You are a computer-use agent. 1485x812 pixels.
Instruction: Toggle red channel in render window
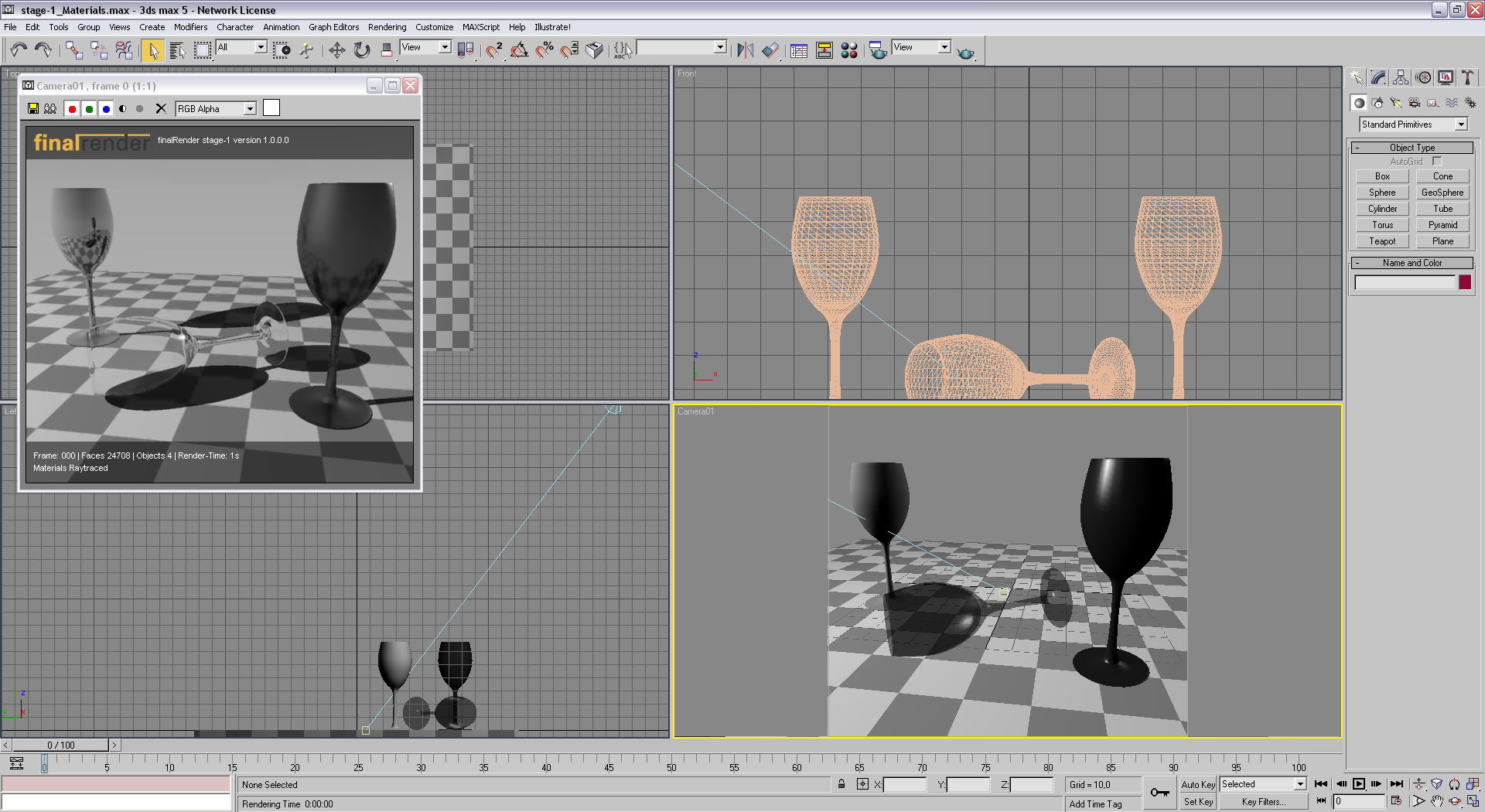(72, 108)
